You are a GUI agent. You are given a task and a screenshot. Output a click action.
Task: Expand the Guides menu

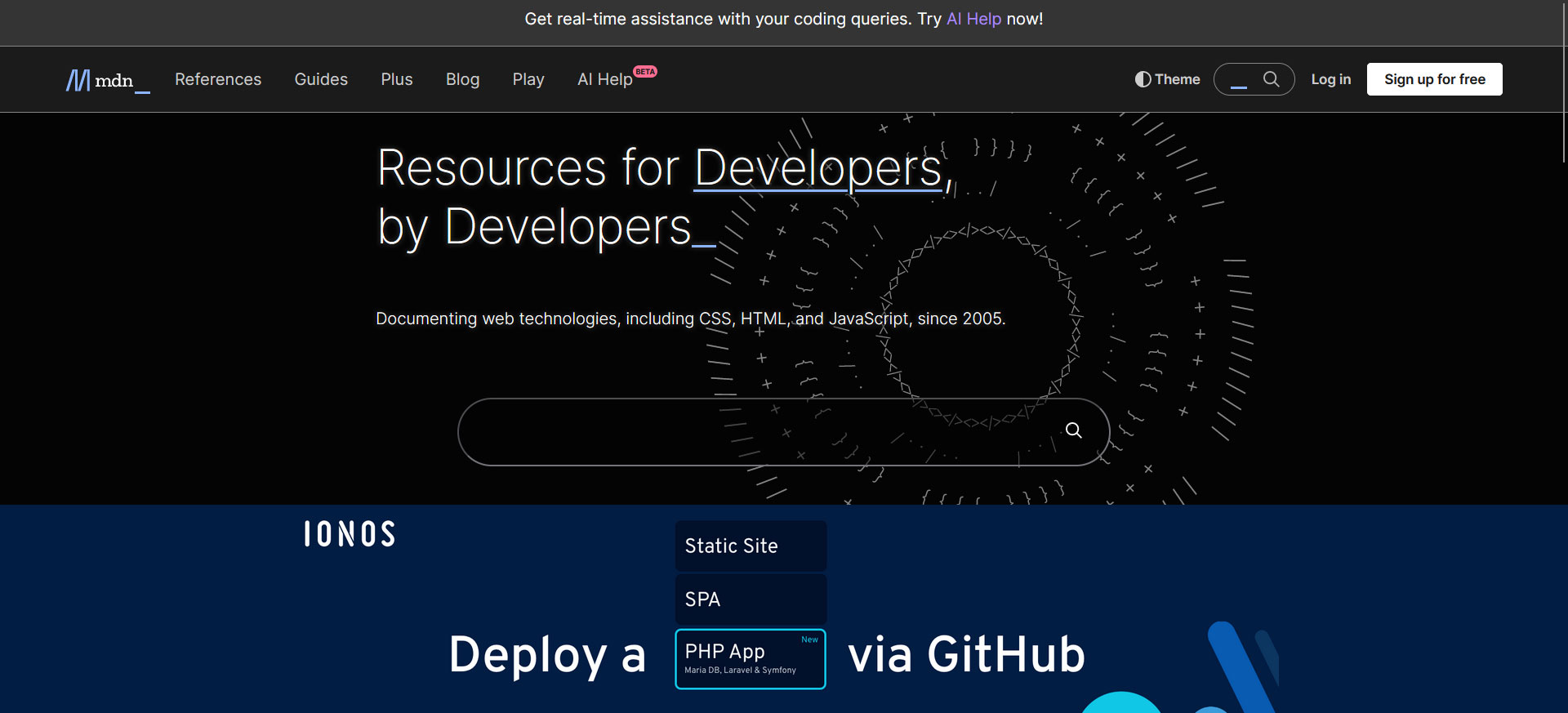coord(321,79)
